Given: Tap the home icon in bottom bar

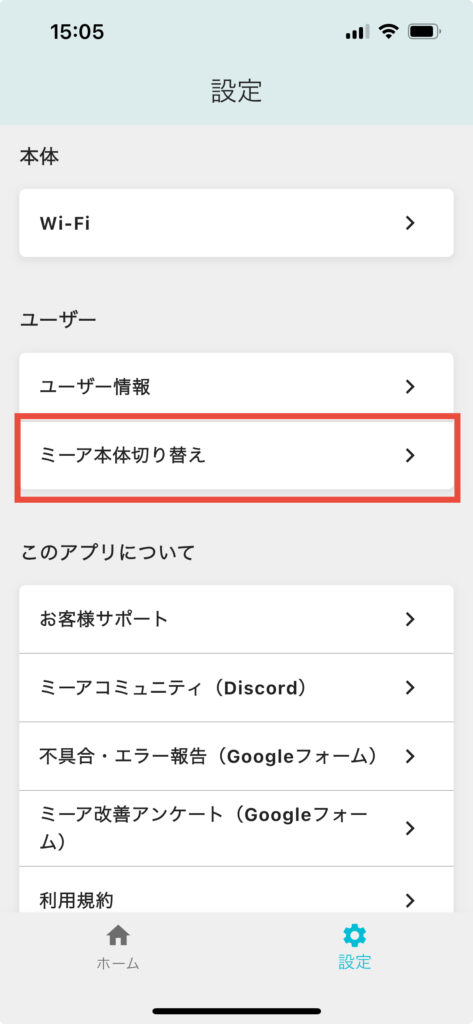Looking at the screenshot, I should coord(118,936).
